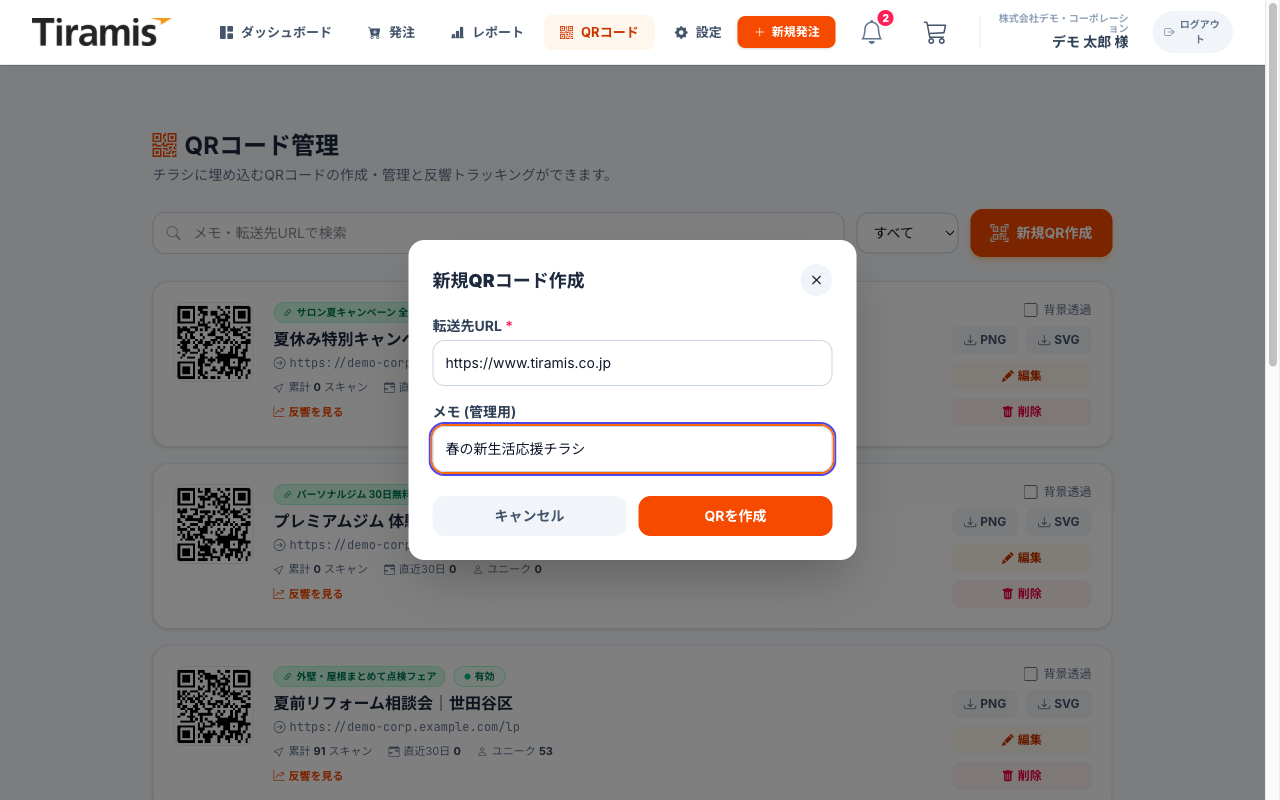Open 反響を見る for 夏休み特別キャンペーン
This screenshot has height=800, width=1280.
click(308, 412)
